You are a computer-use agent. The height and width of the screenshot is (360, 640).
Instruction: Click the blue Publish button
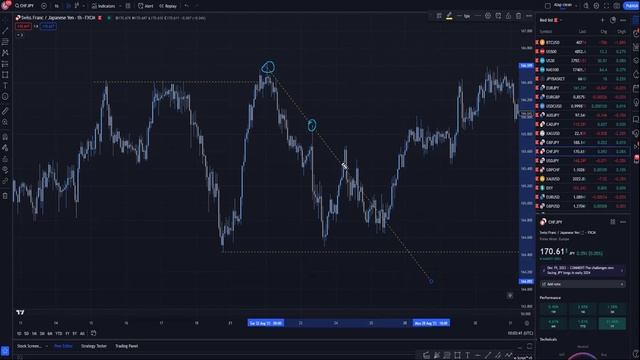(631, 6)
